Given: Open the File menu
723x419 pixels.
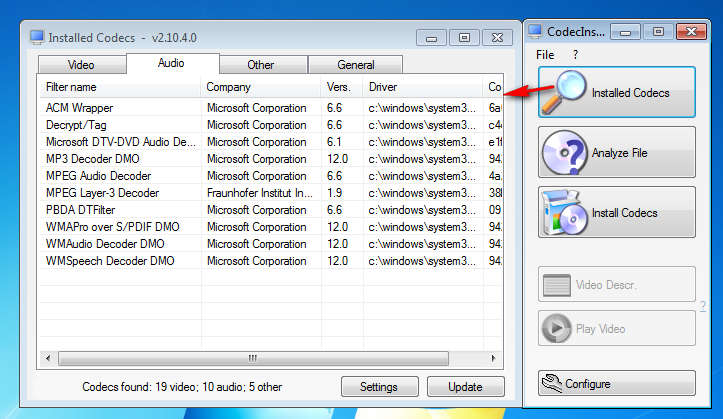Looking at the screenshot, I should (545, 55).
